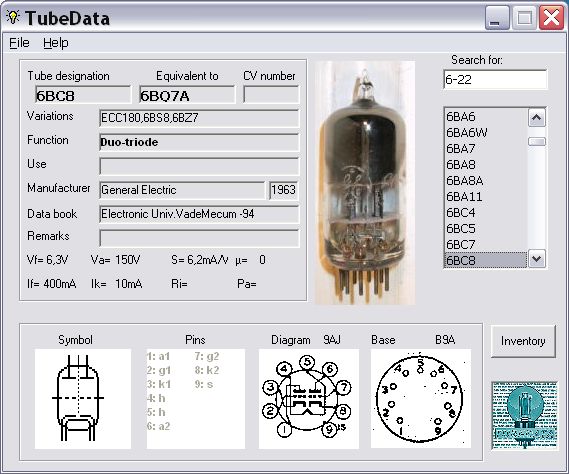Image resolution: width=569 pixels, height=474 pixels.
Task: Click the TubeData lightbulb title icon
Action: click(13, 17)
